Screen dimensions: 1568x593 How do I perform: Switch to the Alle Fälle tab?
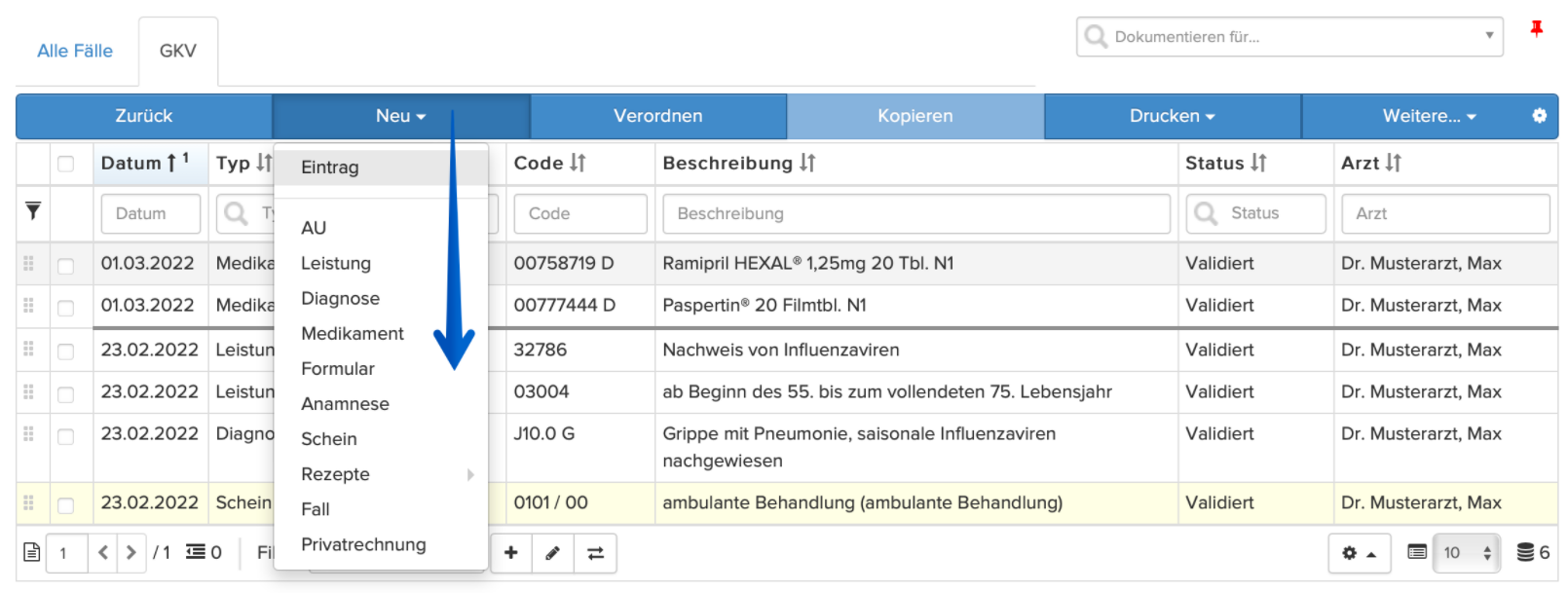[x=75, y=51]
